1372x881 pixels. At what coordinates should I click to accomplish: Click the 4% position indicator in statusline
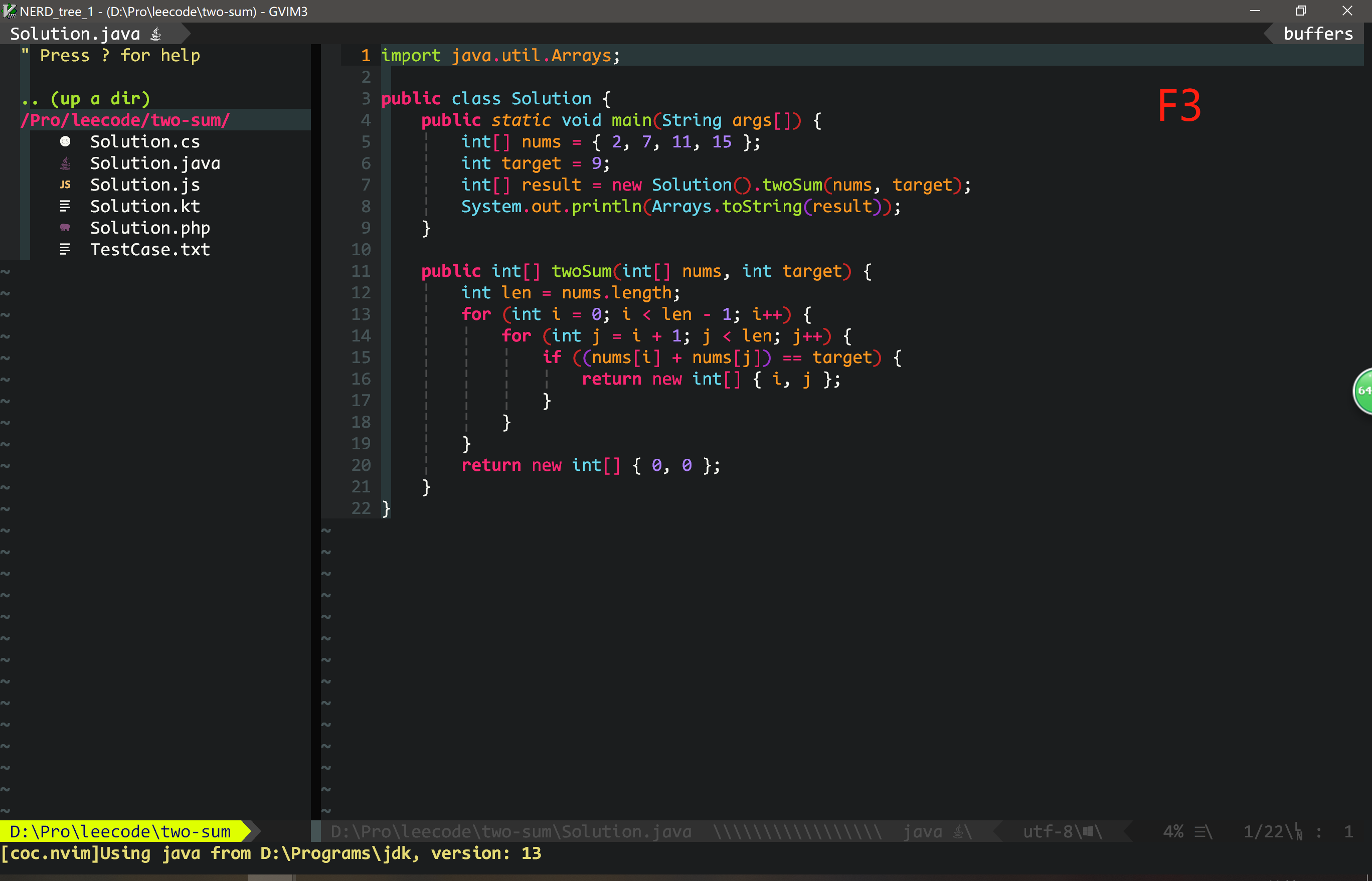click(1173, 831)
